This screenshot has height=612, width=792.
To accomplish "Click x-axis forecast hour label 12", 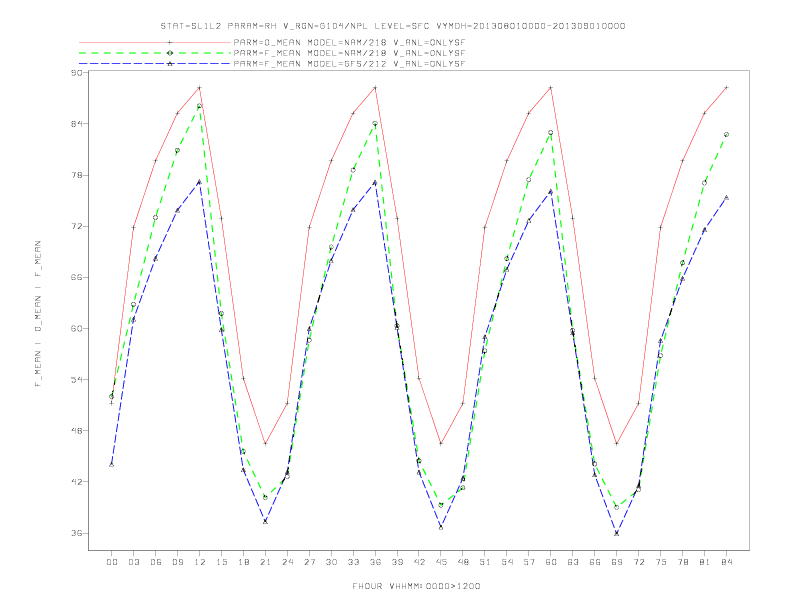I will coord(200,562).
